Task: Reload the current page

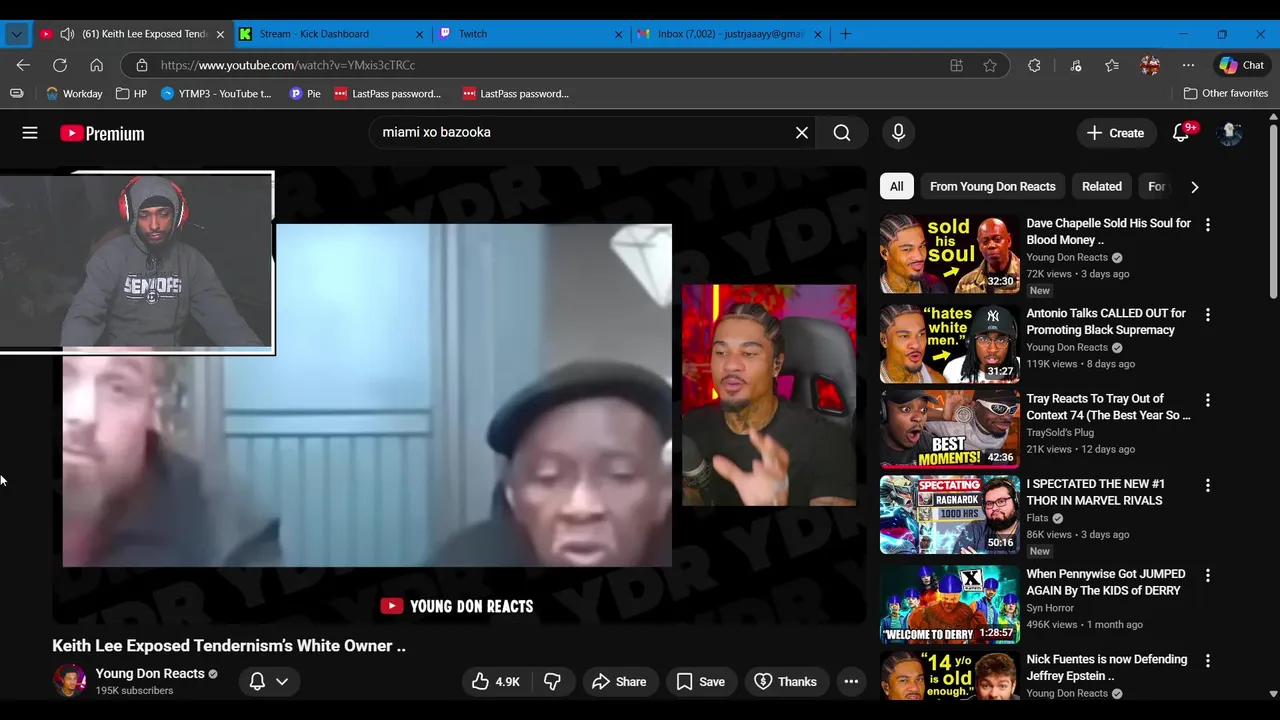Action: click(60, 65)
